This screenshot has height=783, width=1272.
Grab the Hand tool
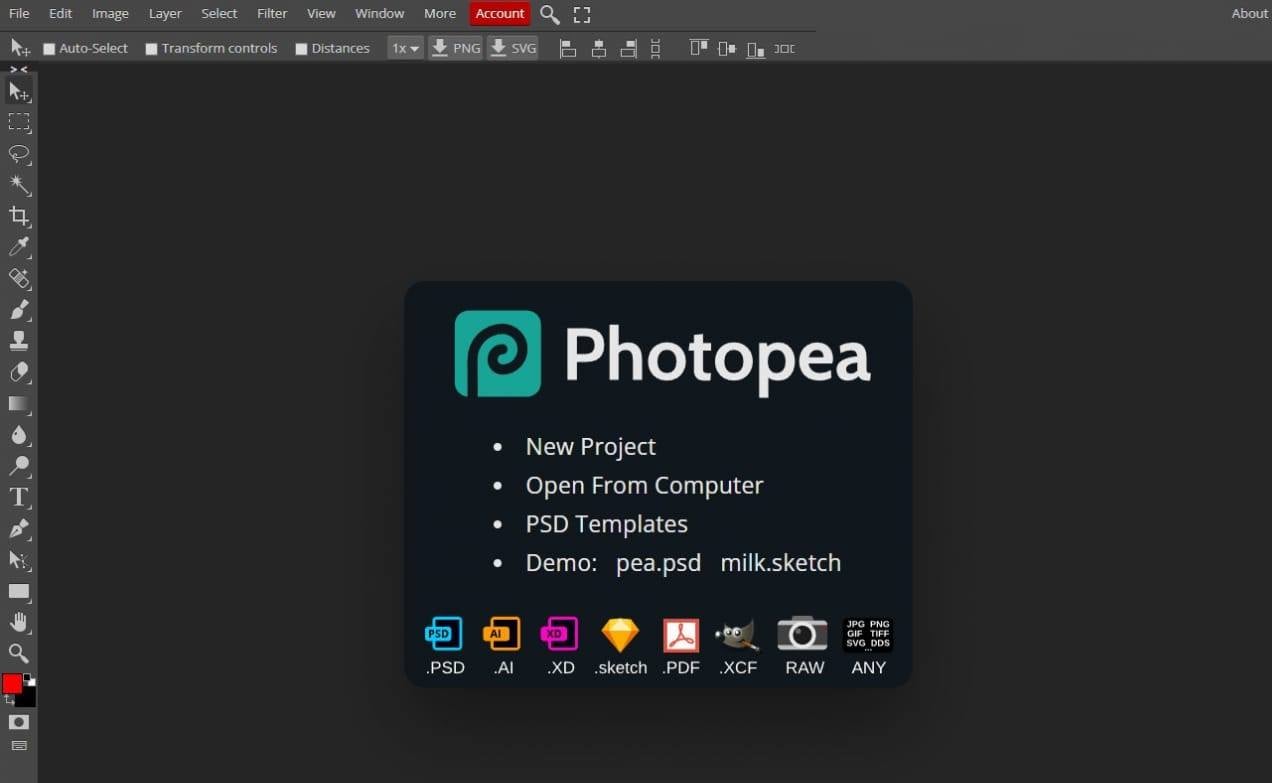point(19,622)
